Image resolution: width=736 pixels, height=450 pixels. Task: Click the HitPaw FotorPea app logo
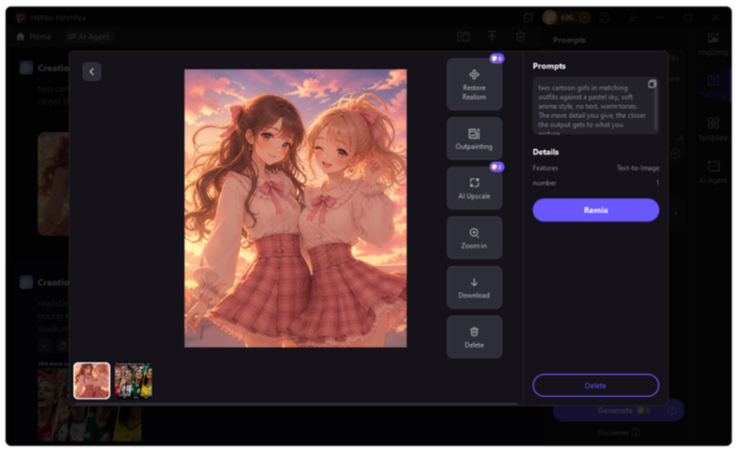(x=21, y=18)
